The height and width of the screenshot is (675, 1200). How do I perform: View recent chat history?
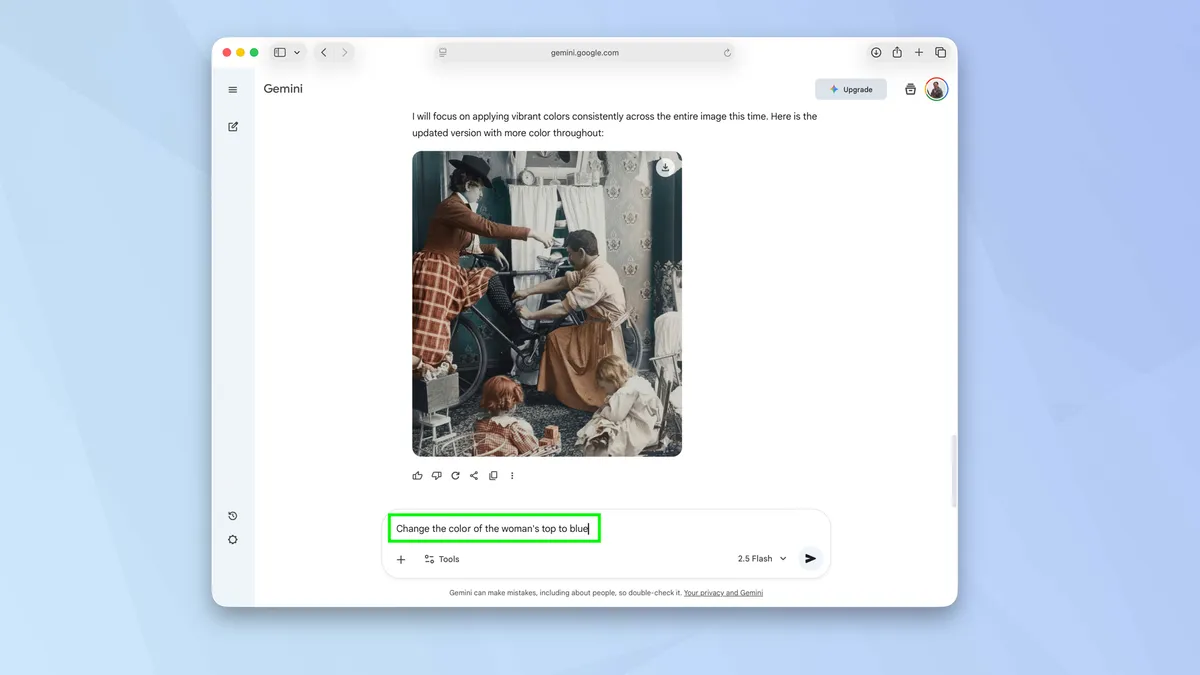coord(233,515)
